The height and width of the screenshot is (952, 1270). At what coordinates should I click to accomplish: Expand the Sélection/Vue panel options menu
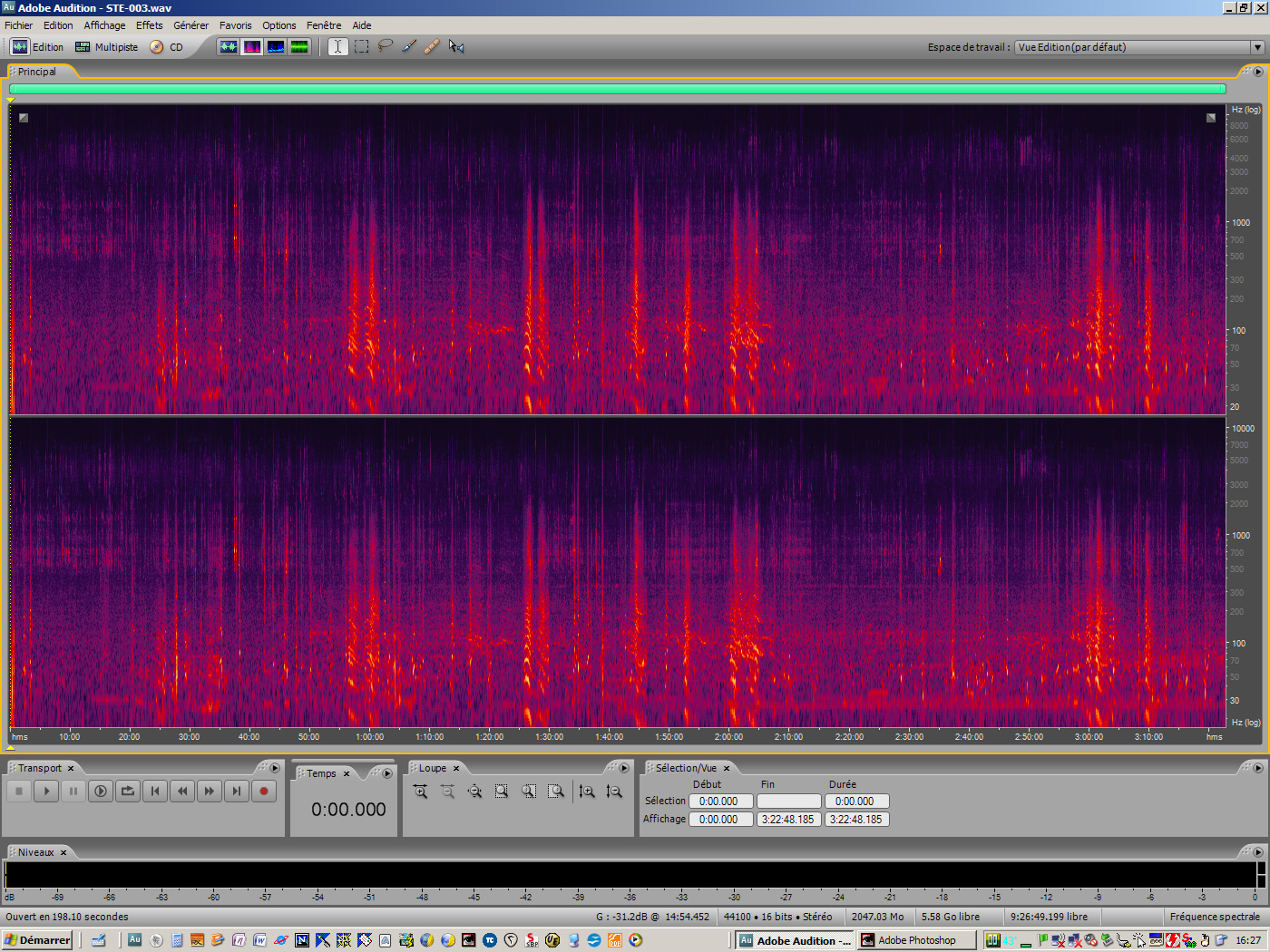coord(1257,768)
